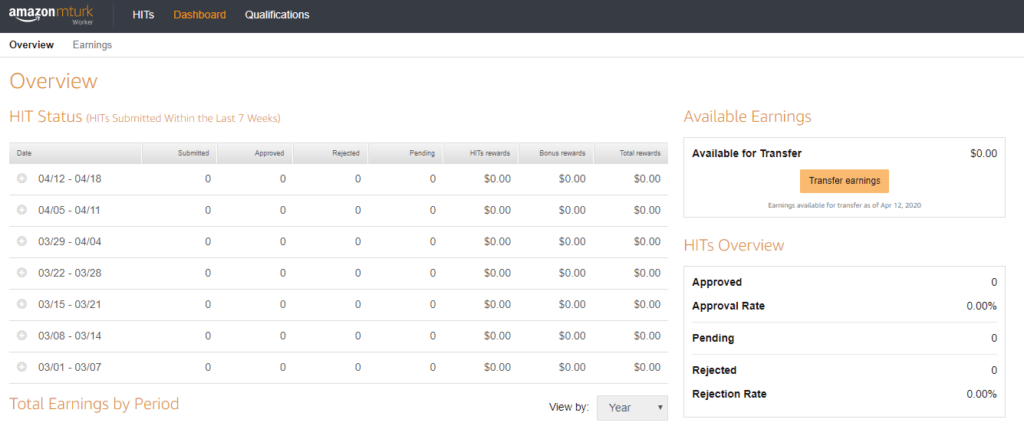
Task: Click the HITs rewards value for 03/22 - 03/28
Action: pos(497,272)
